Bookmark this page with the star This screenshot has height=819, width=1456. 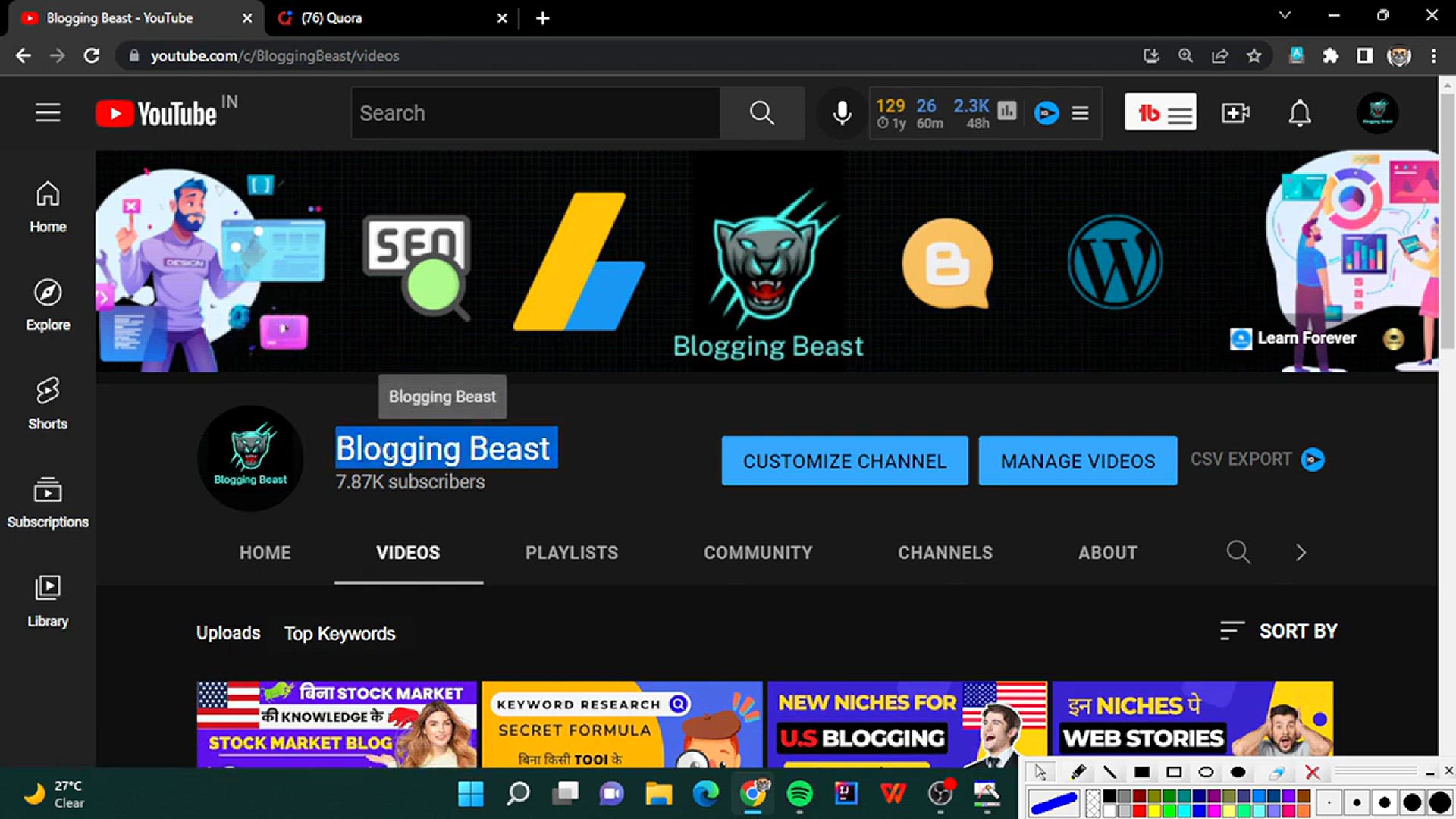tap(1254, 55)
